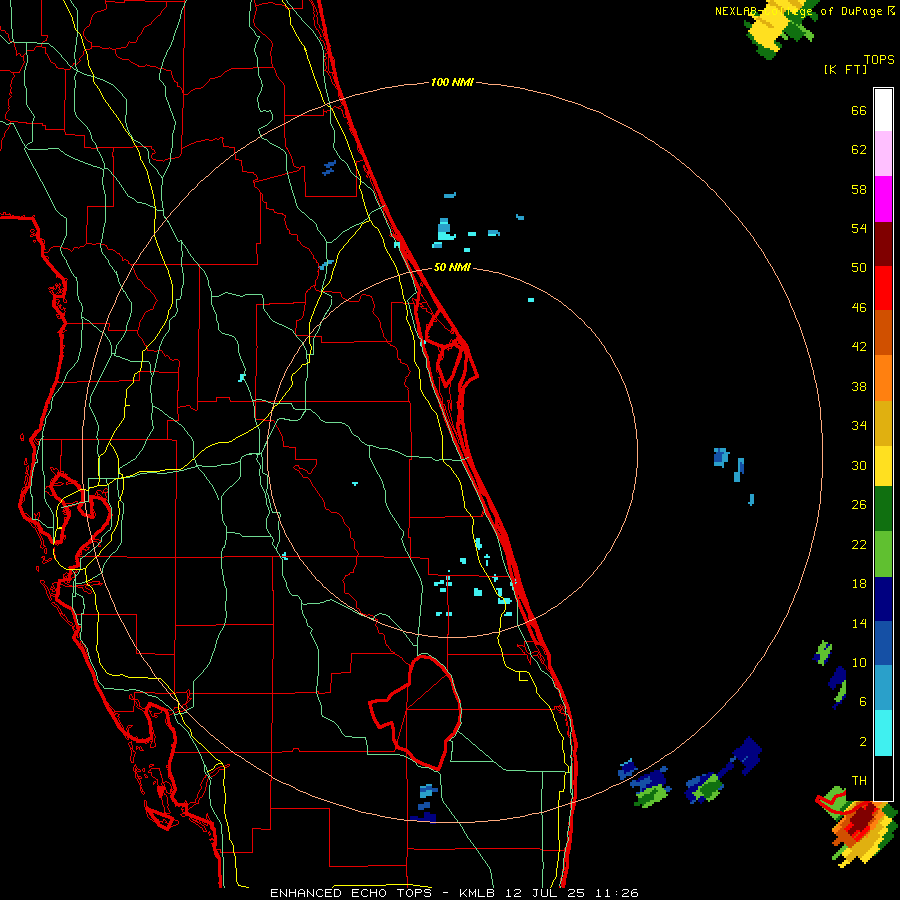This screenshot has height=900, width=900.
Task: Click the Lake Okeechobee red outline
Action: click(x=416, y=712)
